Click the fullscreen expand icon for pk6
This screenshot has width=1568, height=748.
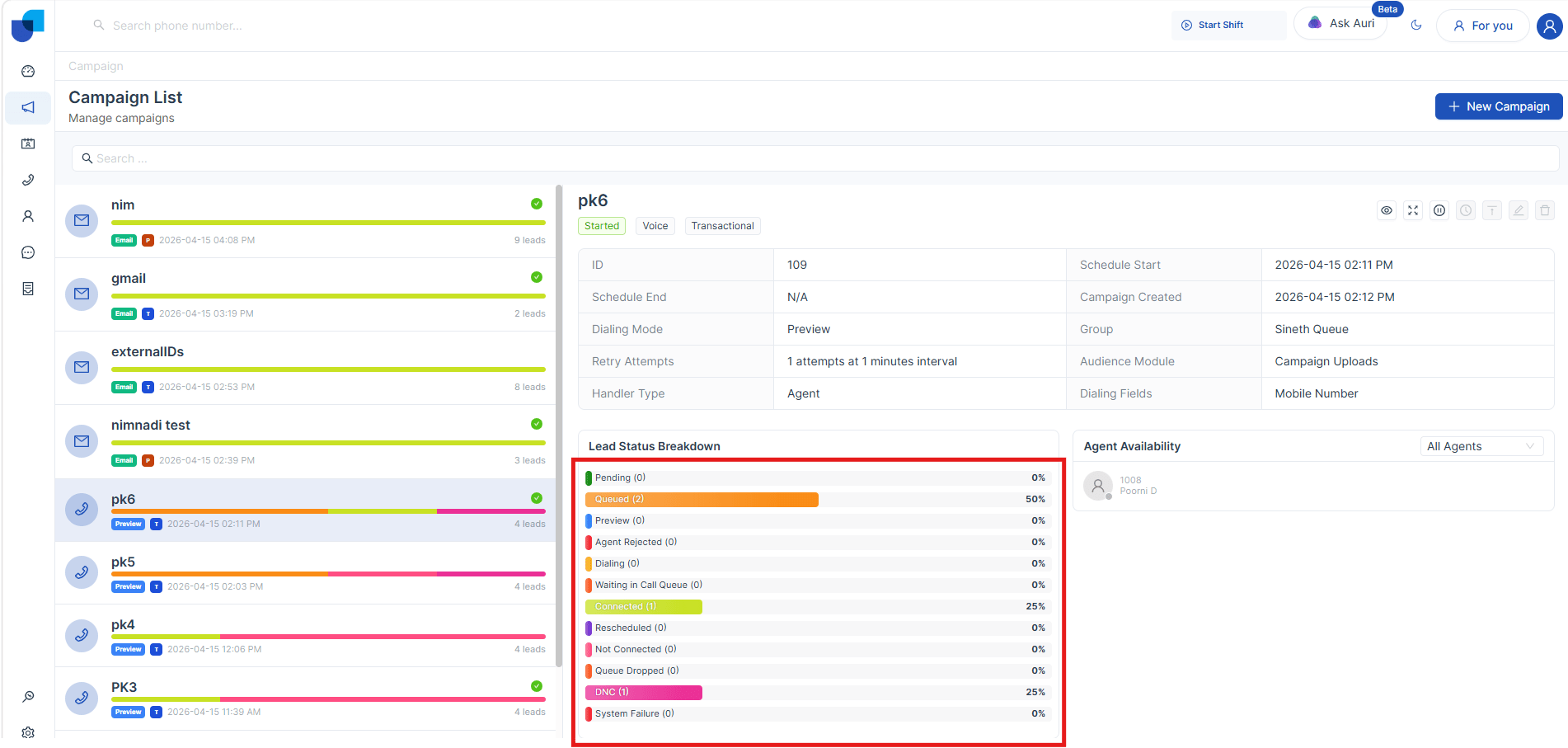(1413, 210)
